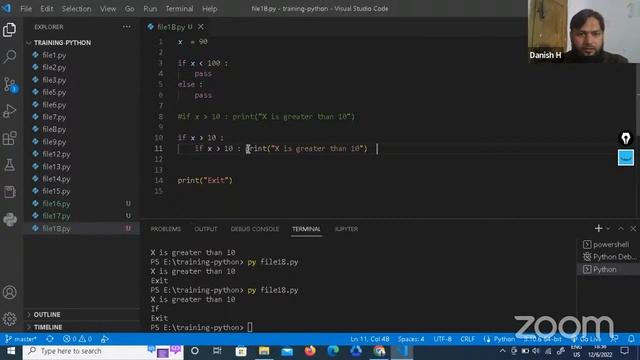Open the Edit menu
This screenshot has height=360, width=640.
(x=47, y=9)
